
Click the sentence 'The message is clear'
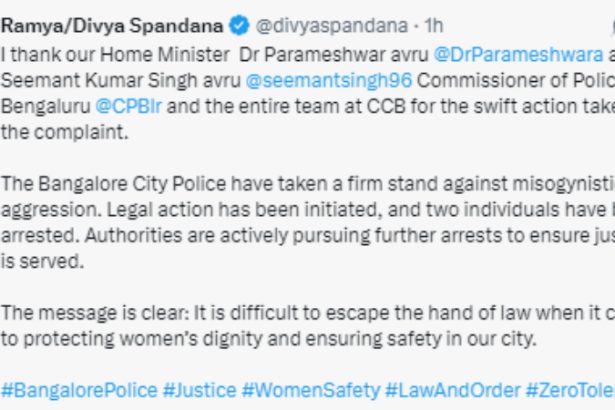coord(95,313)
